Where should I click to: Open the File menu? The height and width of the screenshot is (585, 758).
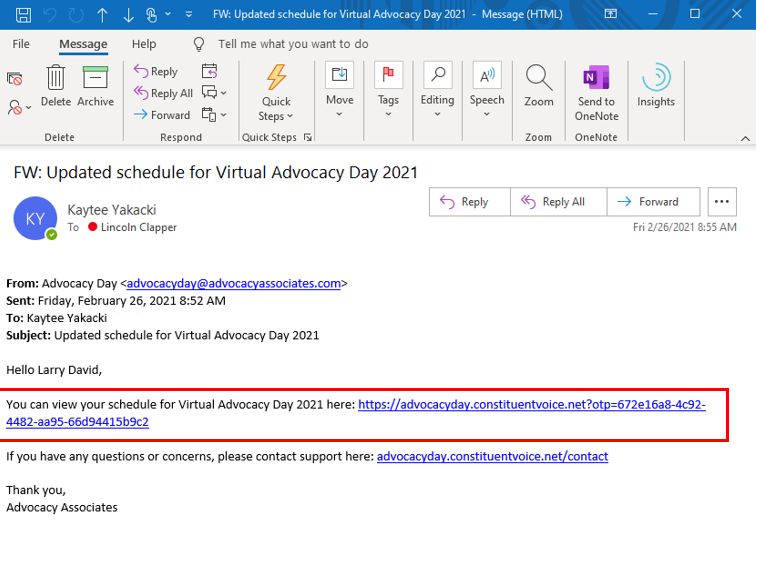pyautogui.click(x=21, y=44)
